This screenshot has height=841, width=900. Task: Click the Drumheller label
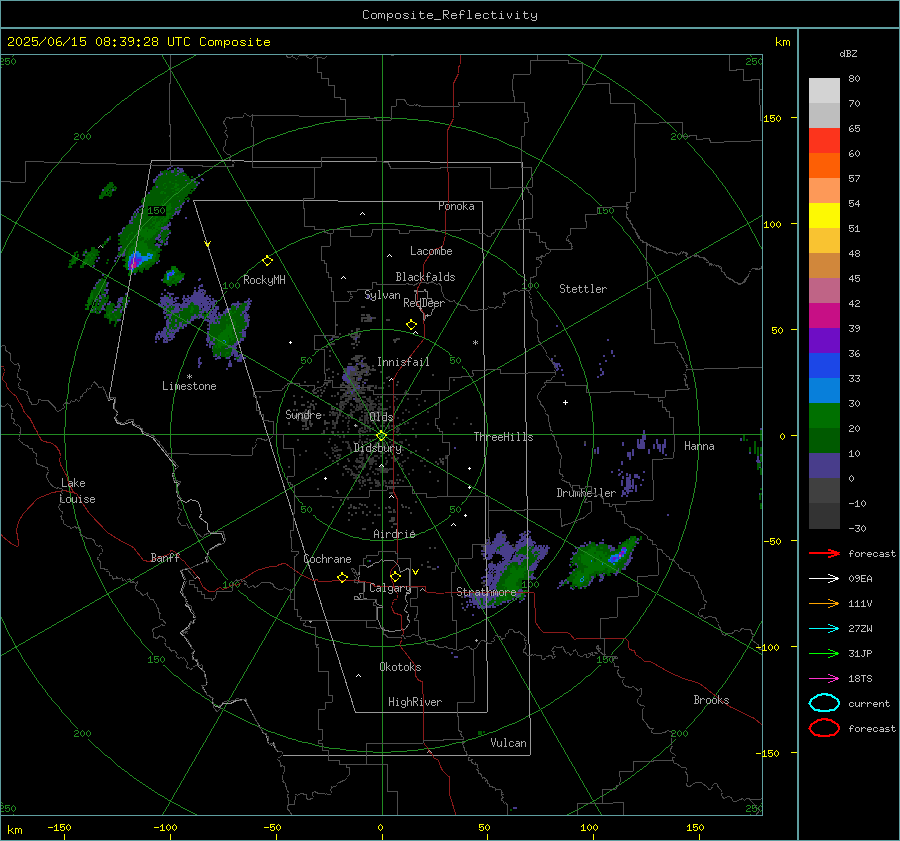click(x=586, y=493)
